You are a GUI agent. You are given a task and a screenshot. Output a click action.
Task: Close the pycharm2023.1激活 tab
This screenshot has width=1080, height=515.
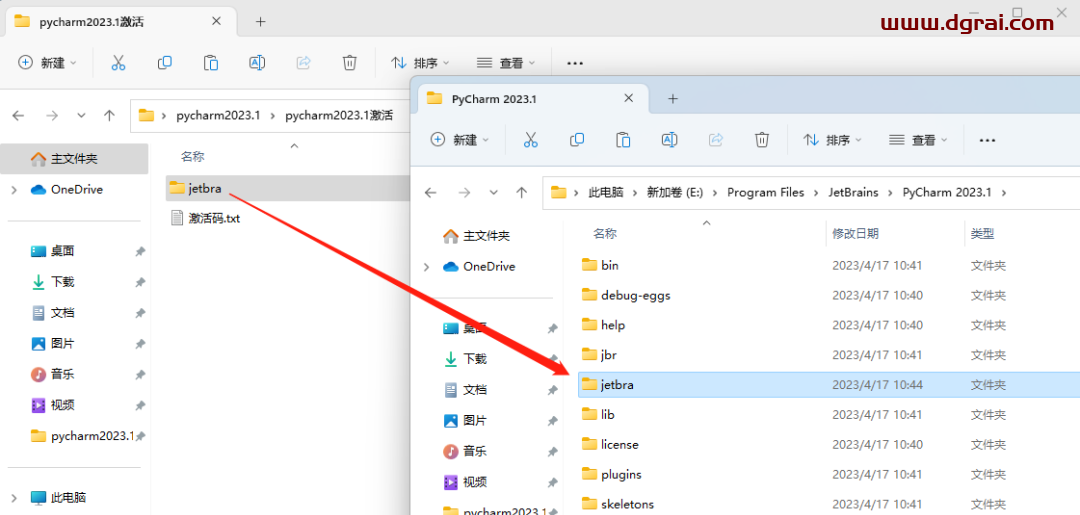click(x=216, y=21)
